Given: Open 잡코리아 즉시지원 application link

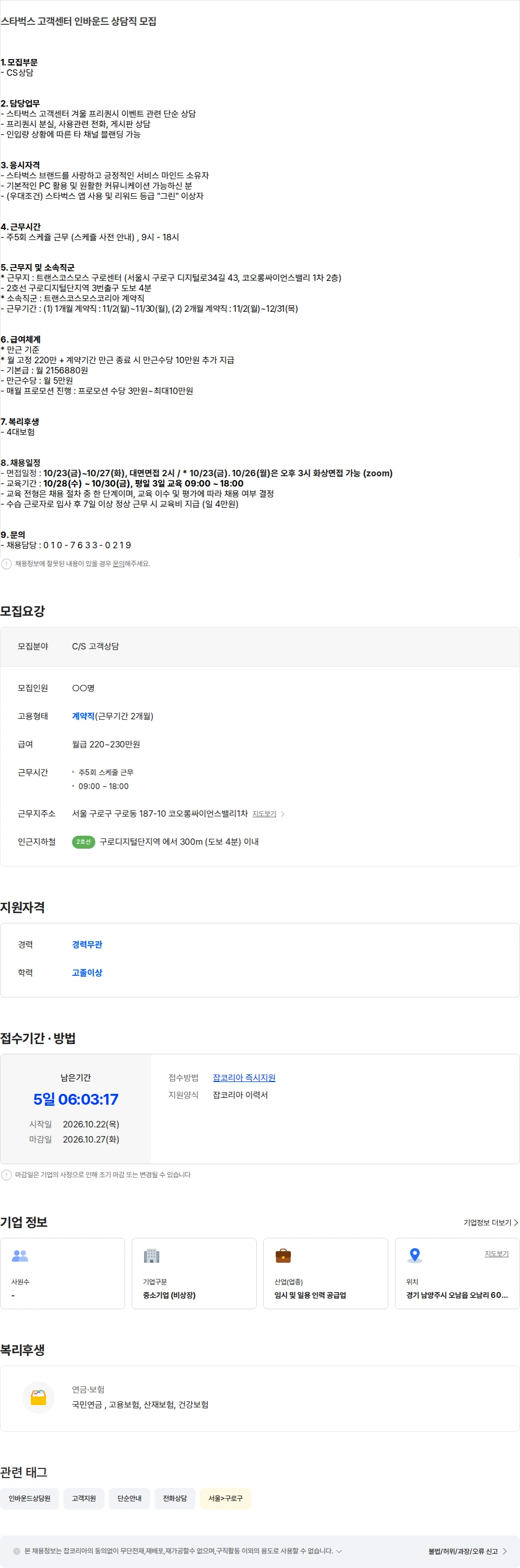Looking at the screenshot, I should coord(244,1078).
